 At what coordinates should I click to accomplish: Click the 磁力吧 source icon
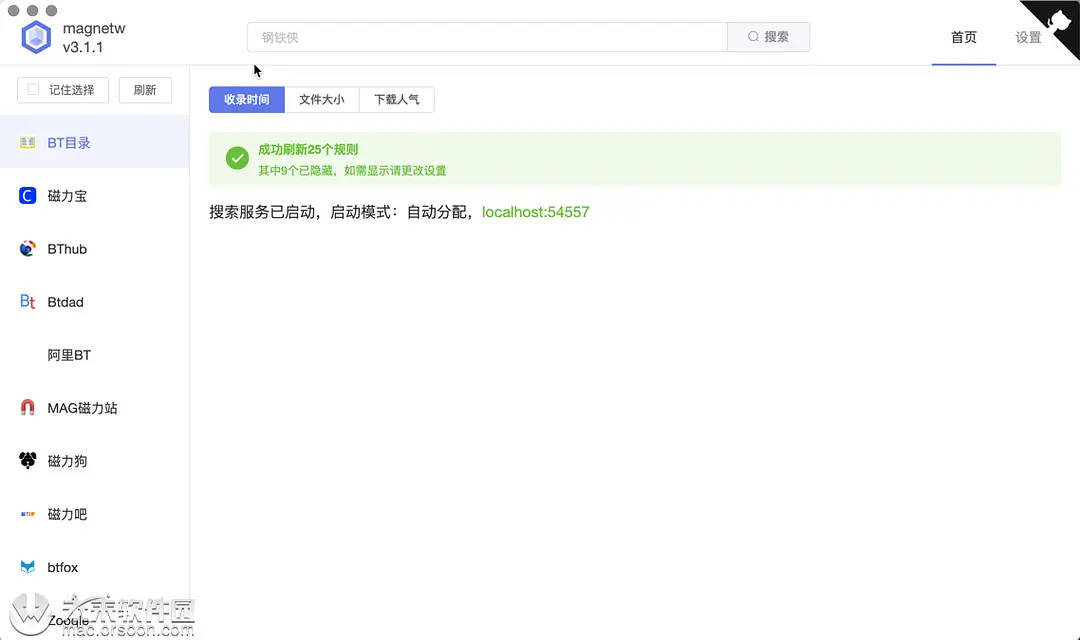28,513
